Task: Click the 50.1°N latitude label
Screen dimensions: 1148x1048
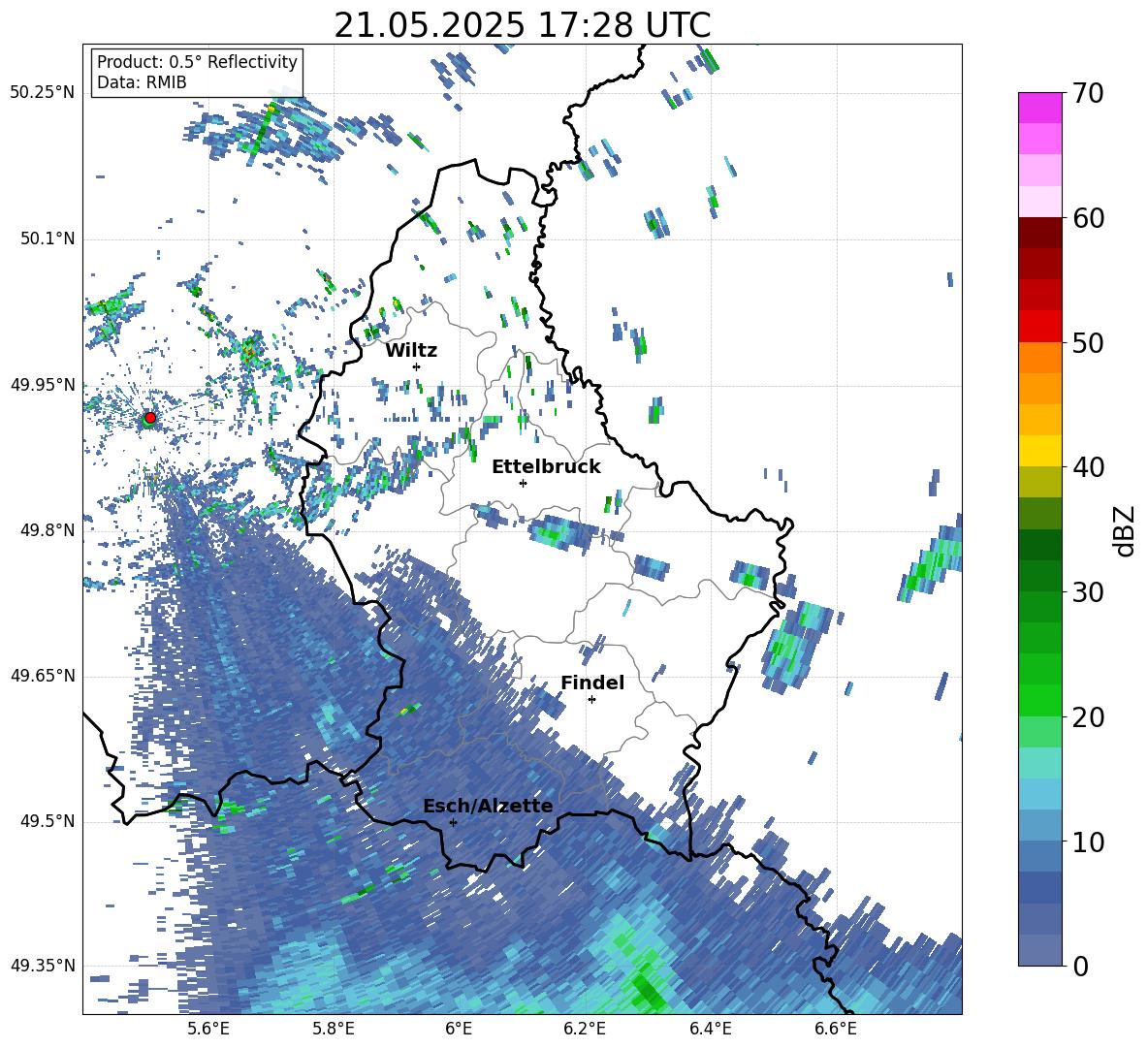Action: tap(47, 239)
